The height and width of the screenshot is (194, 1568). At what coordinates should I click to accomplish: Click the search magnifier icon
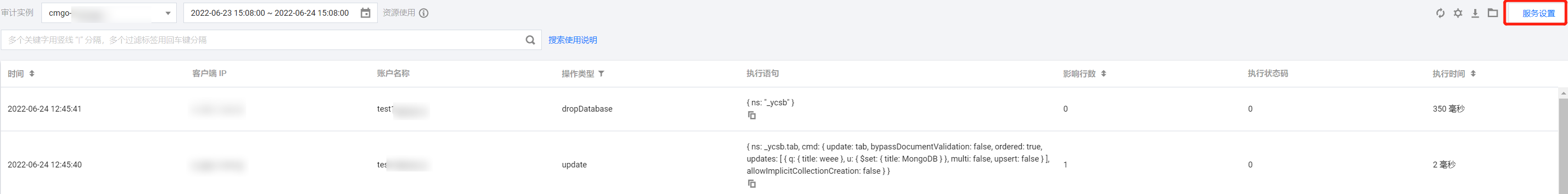coord(530,40)
